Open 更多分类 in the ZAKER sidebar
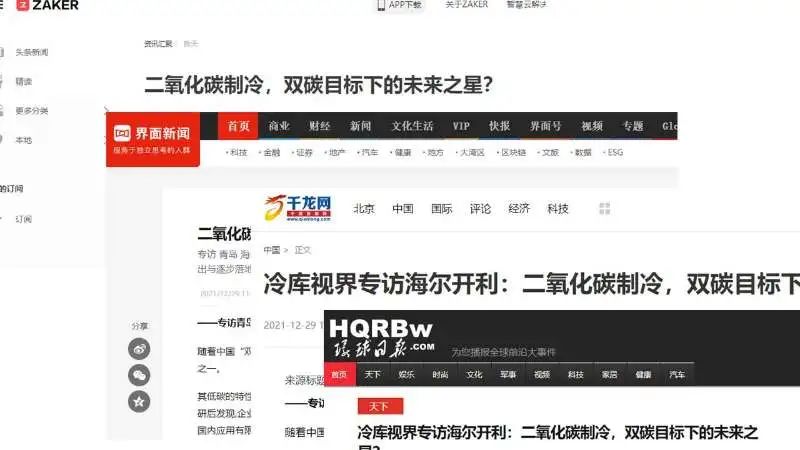 tap(32, 110)
